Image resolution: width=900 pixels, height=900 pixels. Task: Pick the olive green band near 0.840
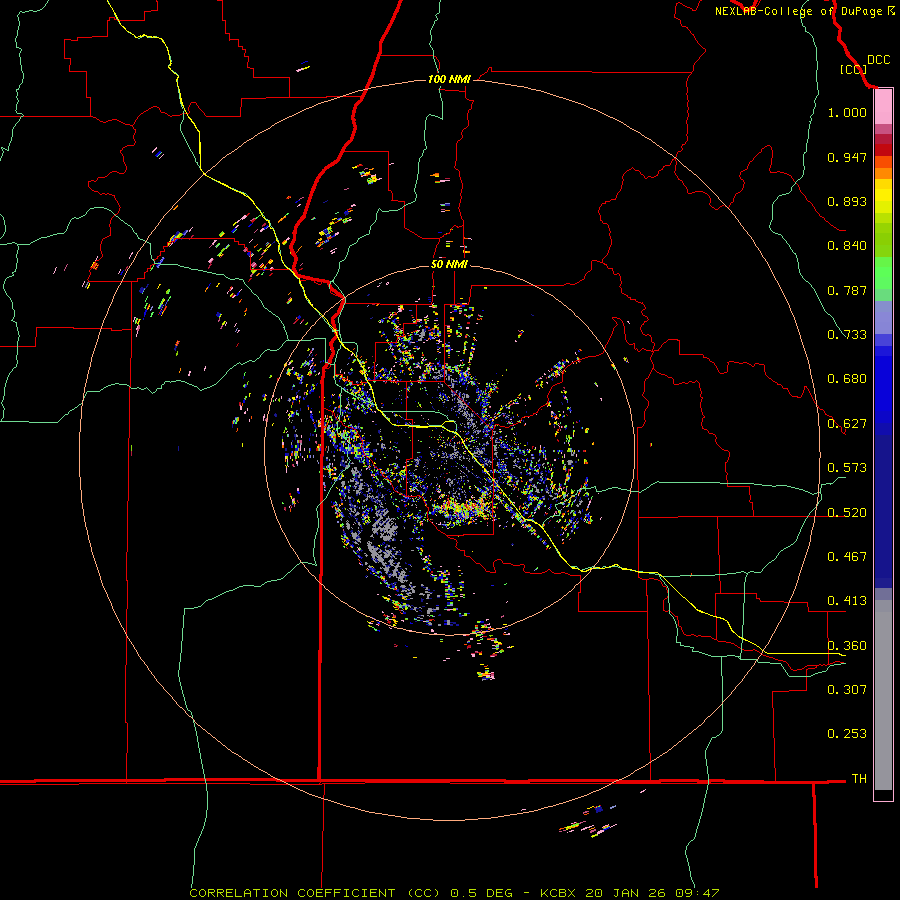[883, 240]
